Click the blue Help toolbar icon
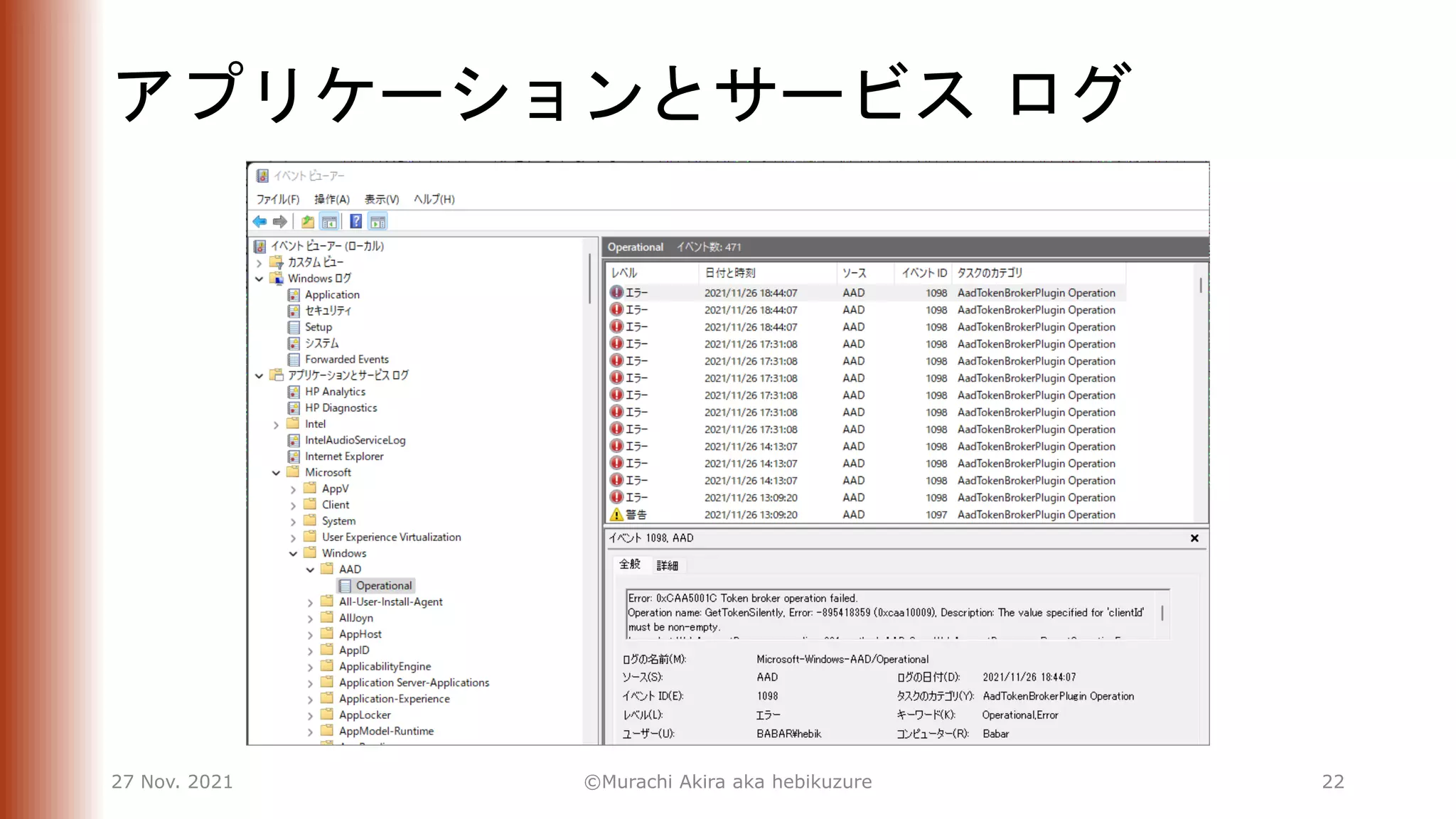Image resolution: width=1456 pixels, height=819 pixels. click(x=355, y=222)
